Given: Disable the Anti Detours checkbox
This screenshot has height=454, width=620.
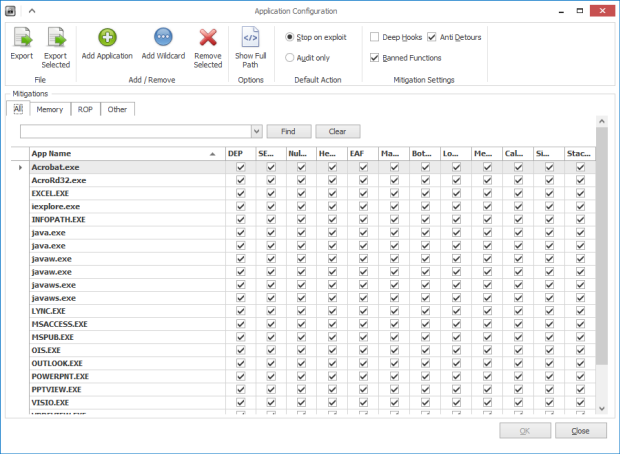Looking at the screenshot, I should [432, 37].
